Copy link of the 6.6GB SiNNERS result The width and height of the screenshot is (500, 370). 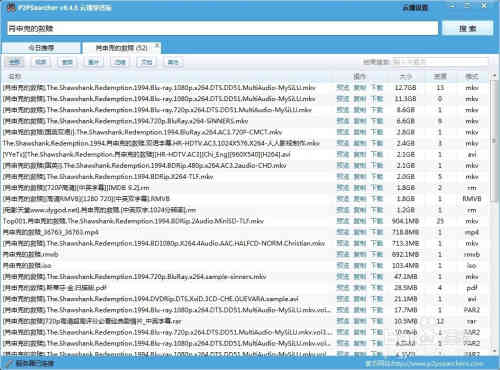(360, 121)
